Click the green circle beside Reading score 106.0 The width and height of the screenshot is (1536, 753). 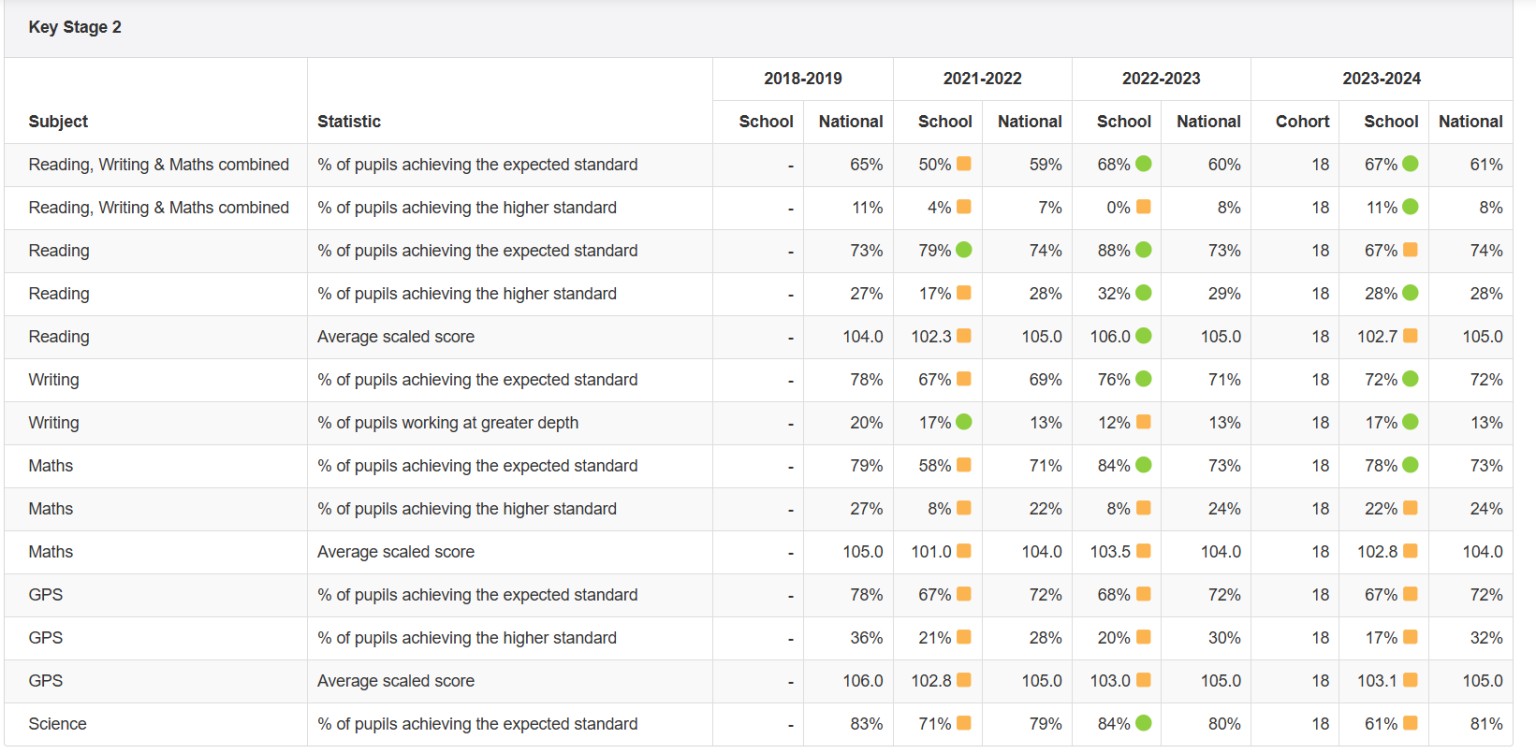coord(1143,336)
